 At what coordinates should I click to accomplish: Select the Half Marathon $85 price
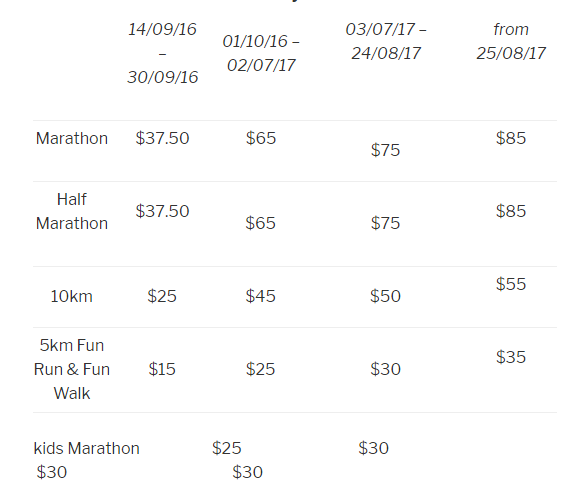click(x=511, y=211)
